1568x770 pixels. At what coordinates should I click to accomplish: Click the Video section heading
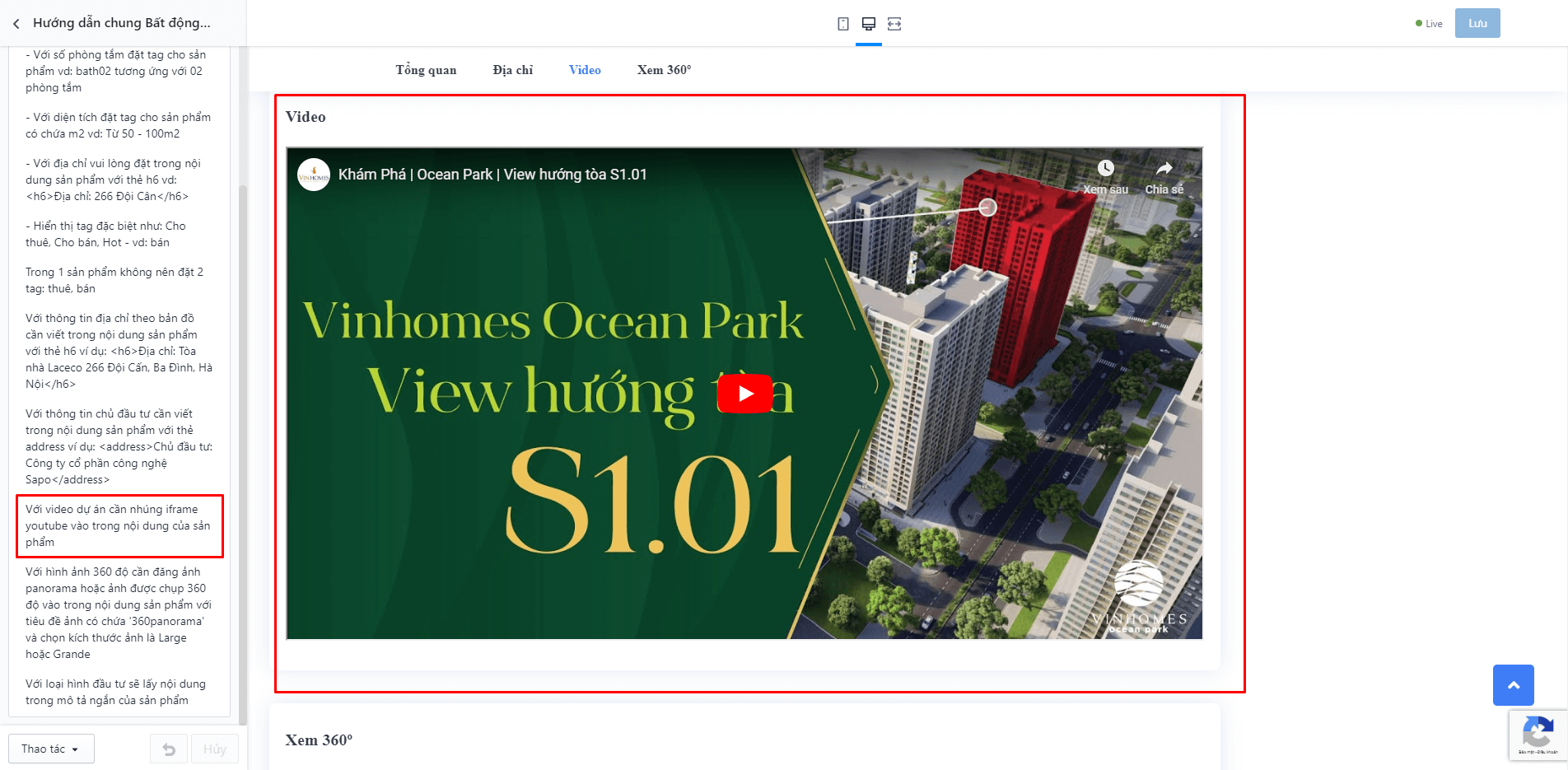tap(306, 117)
